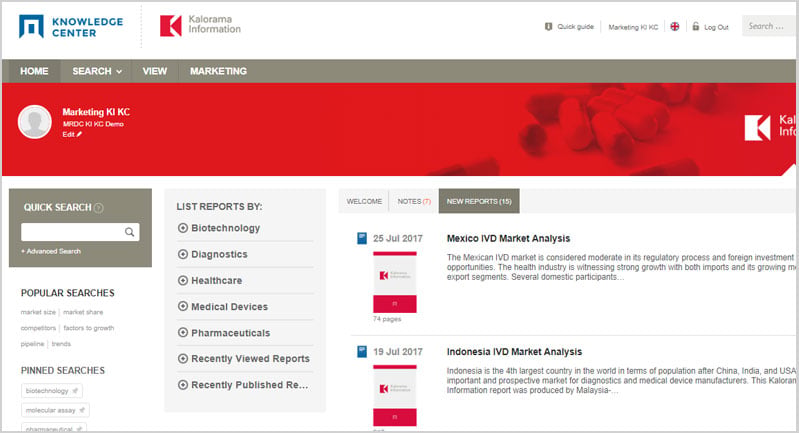The width and height of the screenshot is (799, 433).
Task: Click the magnifier icon in Quick Search
Action: (x=130, y=232)
